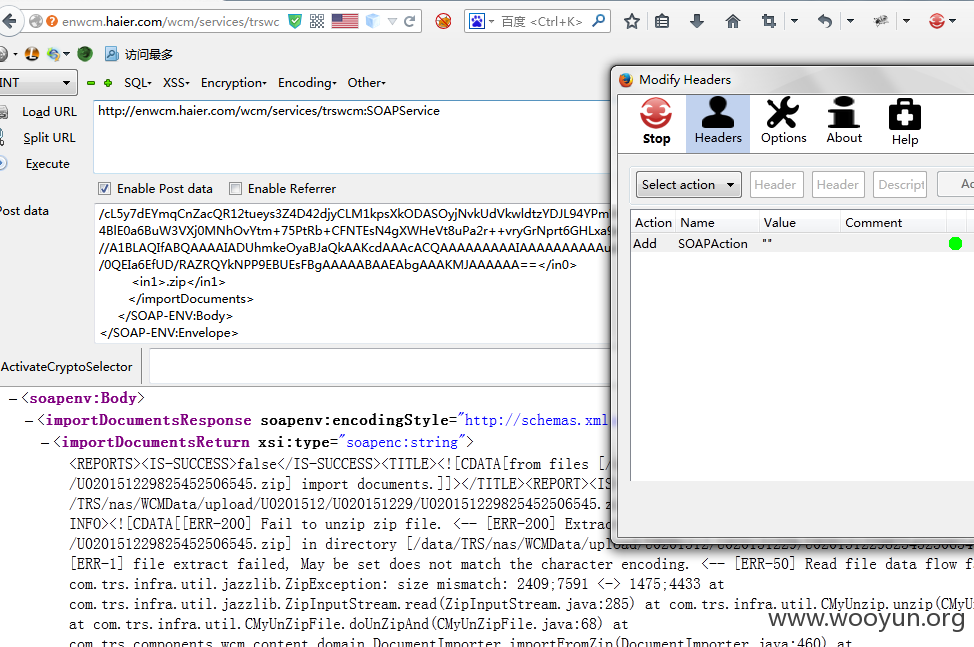Screen dimensions: 974x647
Task: Collapse the soapenv:Body XML node
Action: click(x=12, y=399)
